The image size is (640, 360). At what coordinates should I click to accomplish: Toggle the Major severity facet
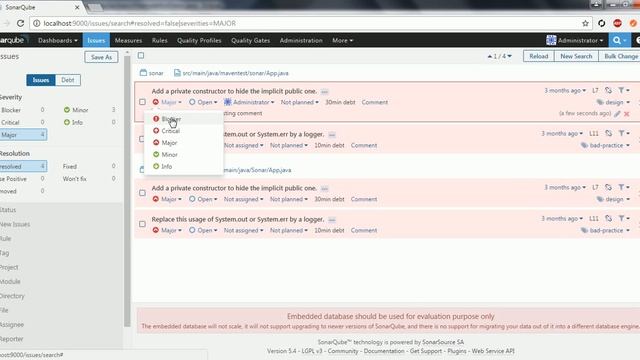(22, 135)
